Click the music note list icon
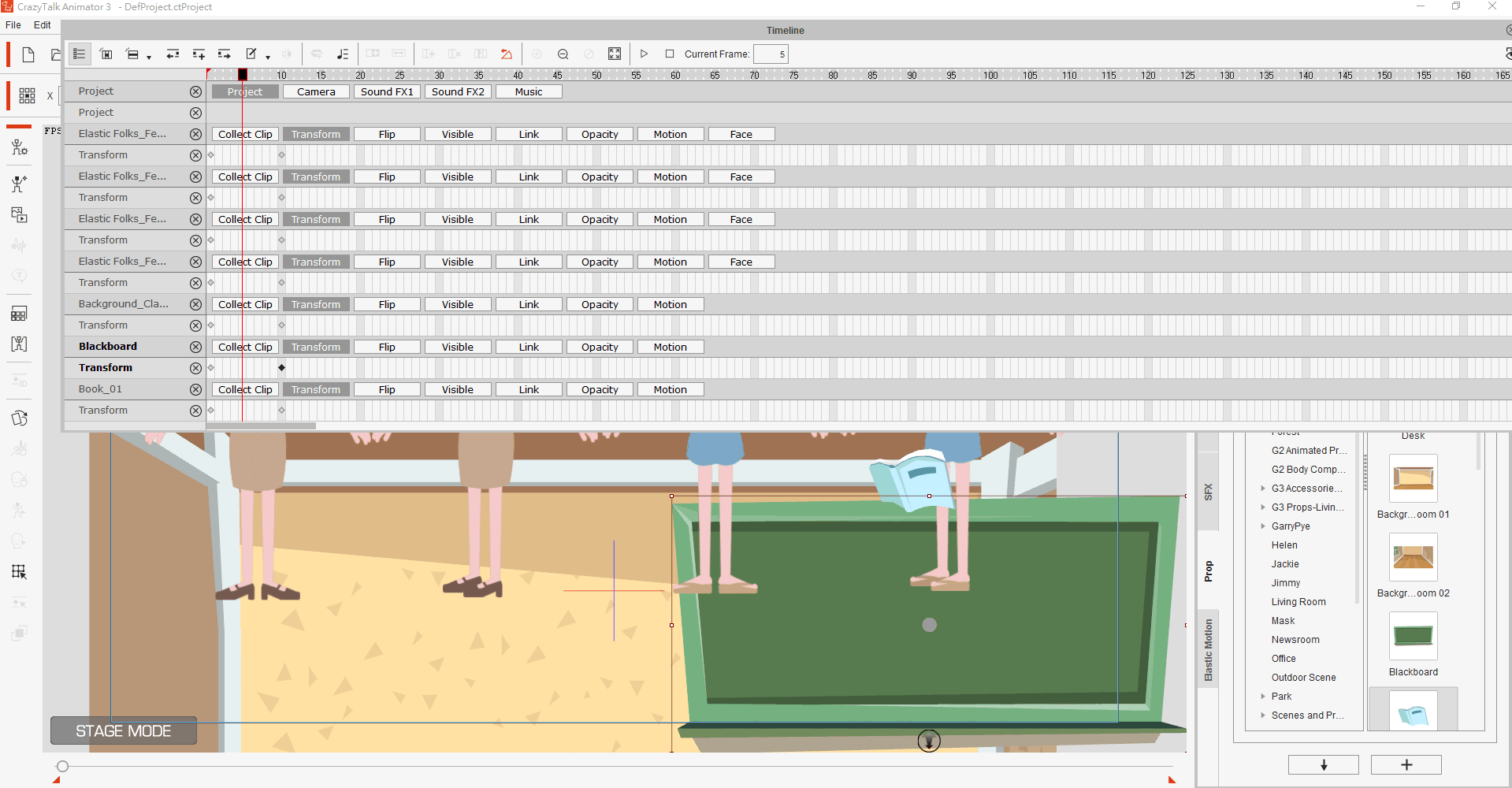This screenshot has height=788, width=1512. [x=342, y=54]
